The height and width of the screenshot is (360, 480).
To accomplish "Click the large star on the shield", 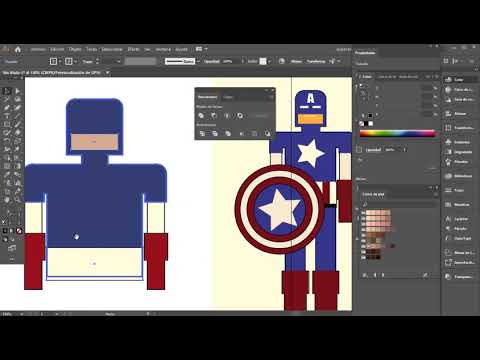I will click(279, 209).
